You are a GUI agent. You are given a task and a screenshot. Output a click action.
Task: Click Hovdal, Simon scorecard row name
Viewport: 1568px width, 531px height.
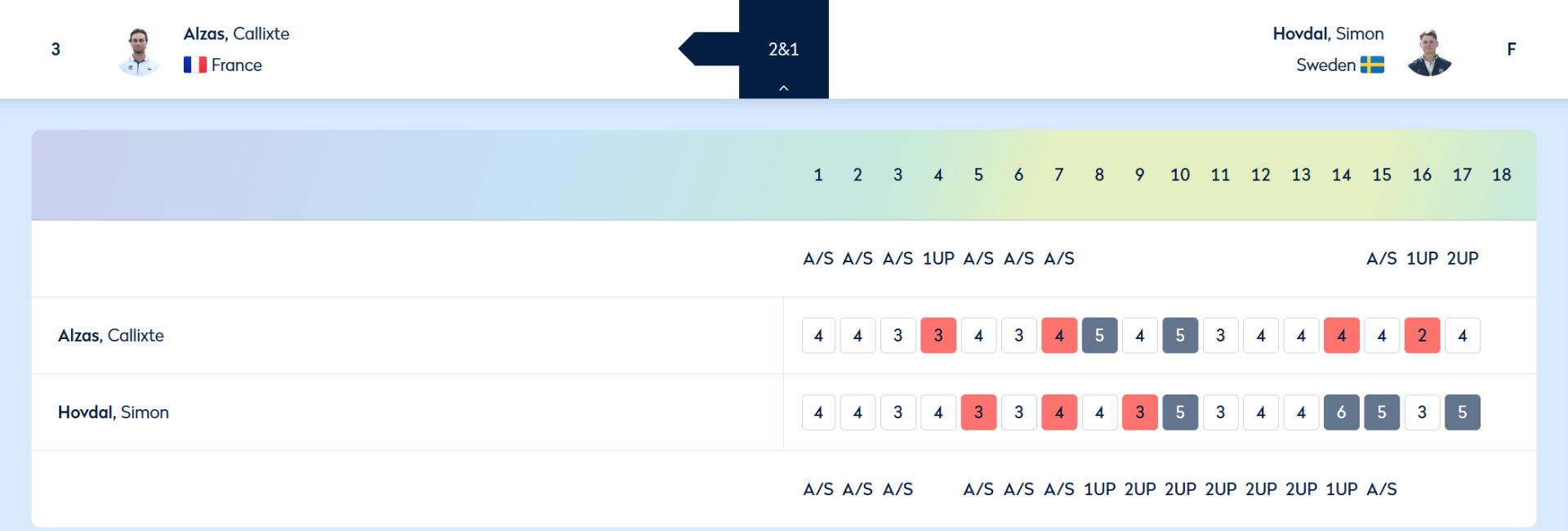[x=114, y=412]
